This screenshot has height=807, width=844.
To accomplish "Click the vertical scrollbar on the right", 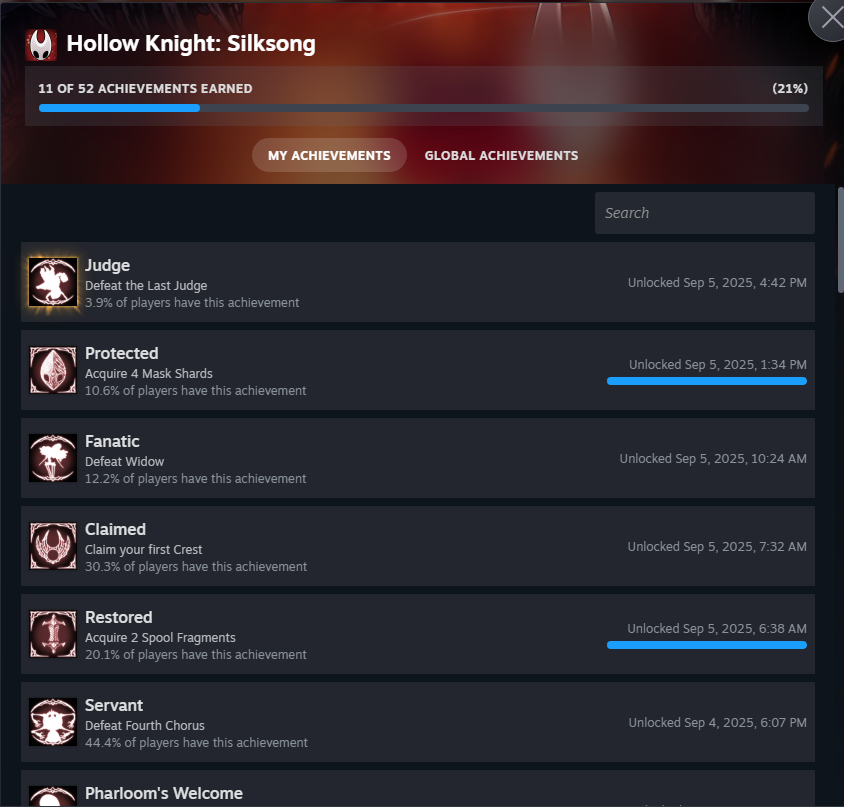I will tap(840, 240).
